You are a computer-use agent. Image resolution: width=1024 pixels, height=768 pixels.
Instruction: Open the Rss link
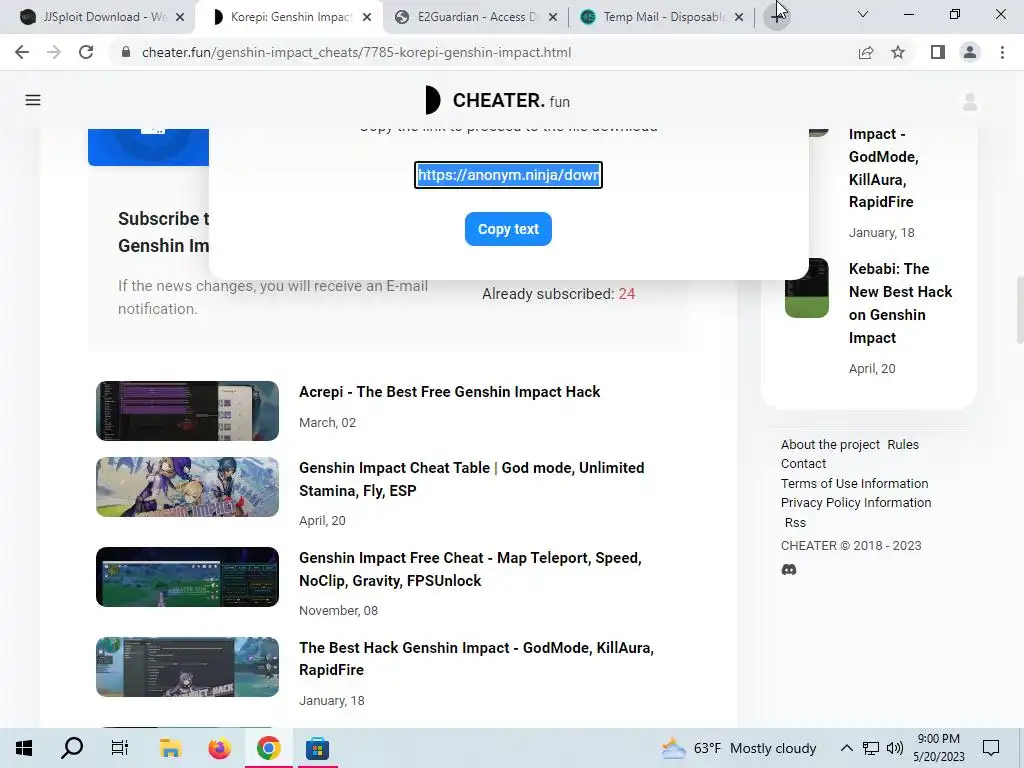[795, 522]
